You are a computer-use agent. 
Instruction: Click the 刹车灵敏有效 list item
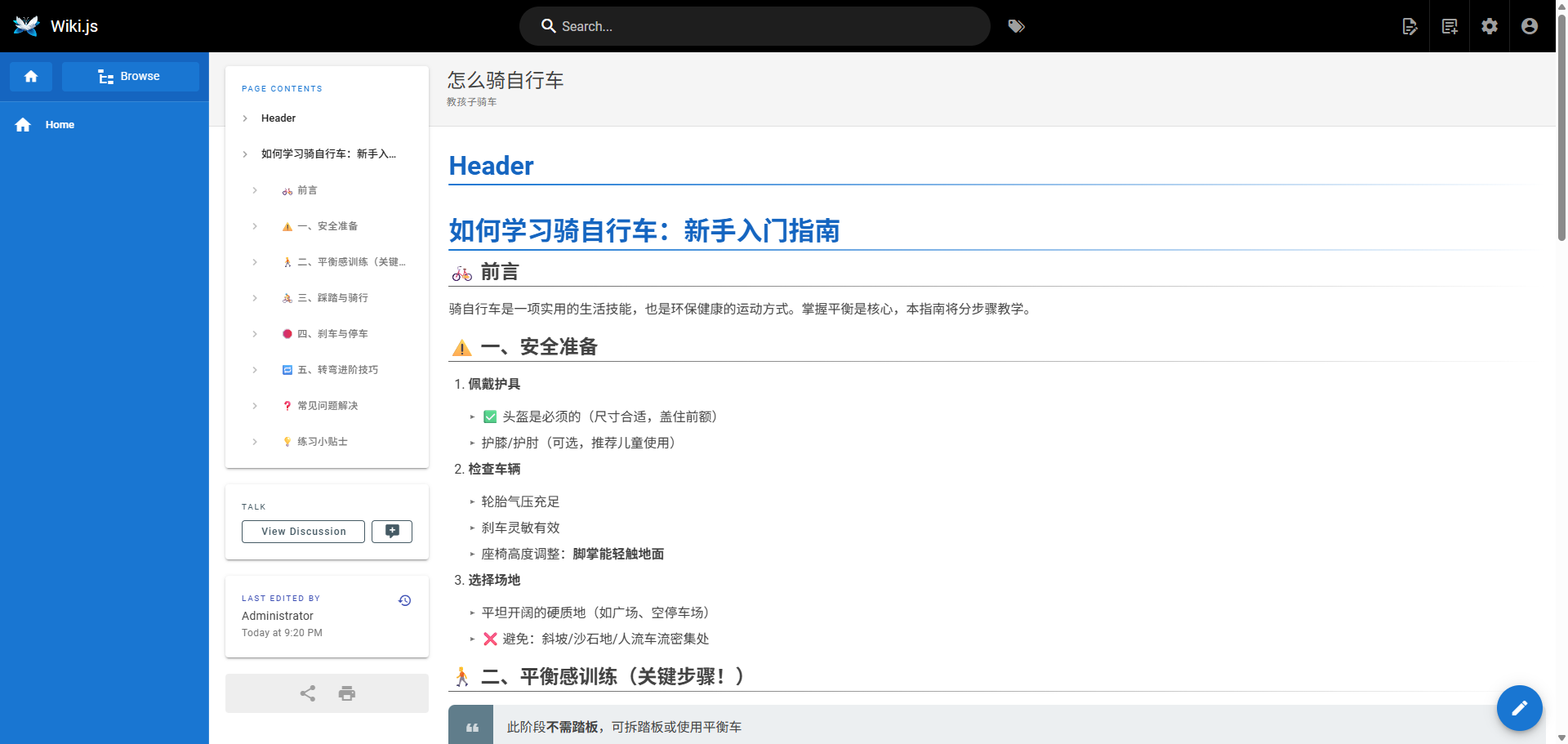click(x=520, y=528)
